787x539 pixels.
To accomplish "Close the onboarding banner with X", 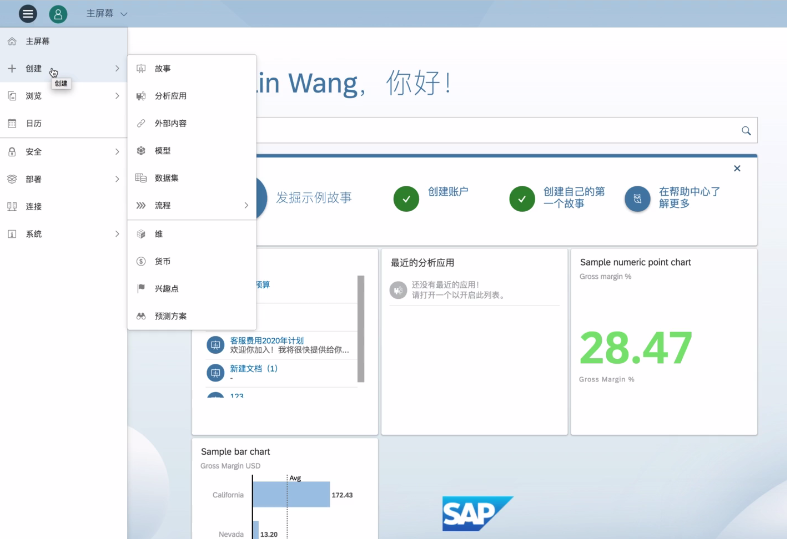I will point(737,168).
